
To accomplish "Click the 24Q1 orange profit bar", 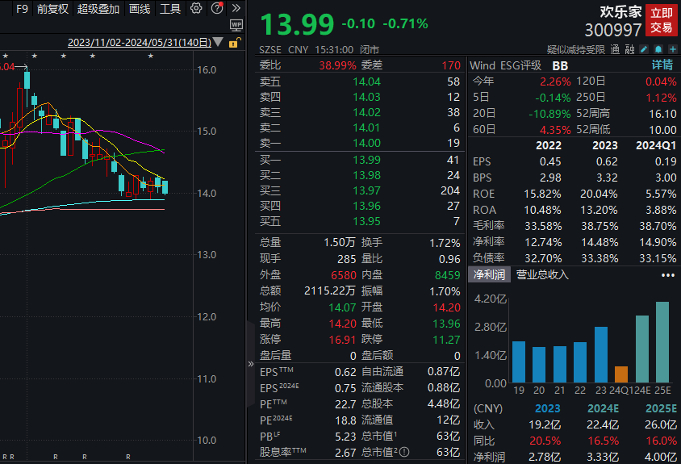I will [x=621, y=376].
